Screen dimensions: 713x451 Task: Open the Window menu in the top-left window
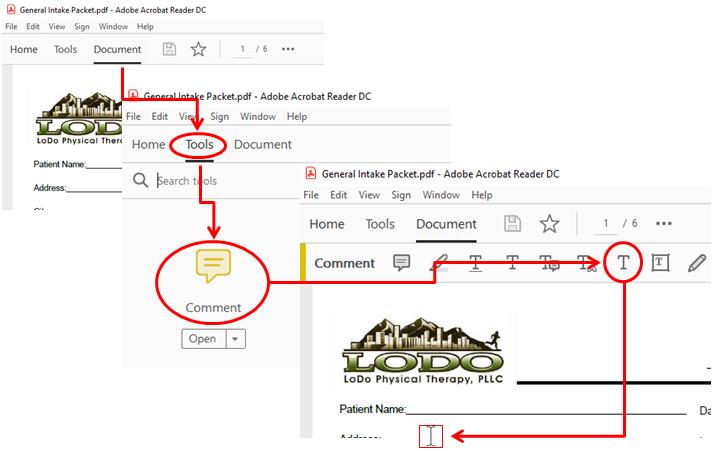click(113, 26)
